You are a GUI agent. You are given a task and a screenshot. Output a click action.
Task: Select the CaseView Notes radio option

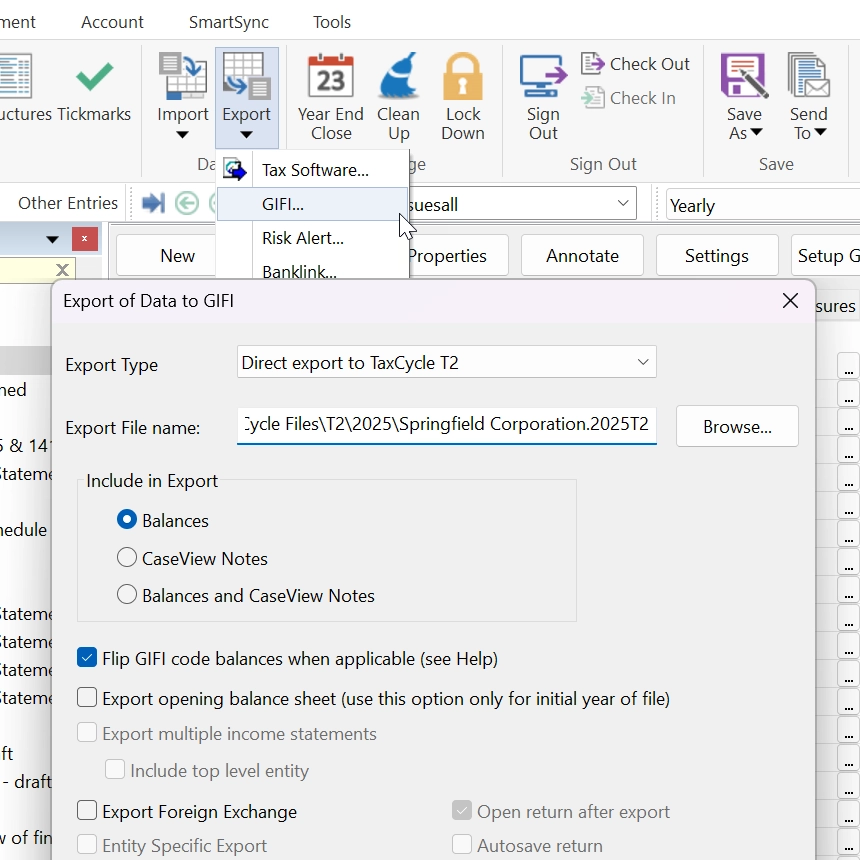coord(127,557)
